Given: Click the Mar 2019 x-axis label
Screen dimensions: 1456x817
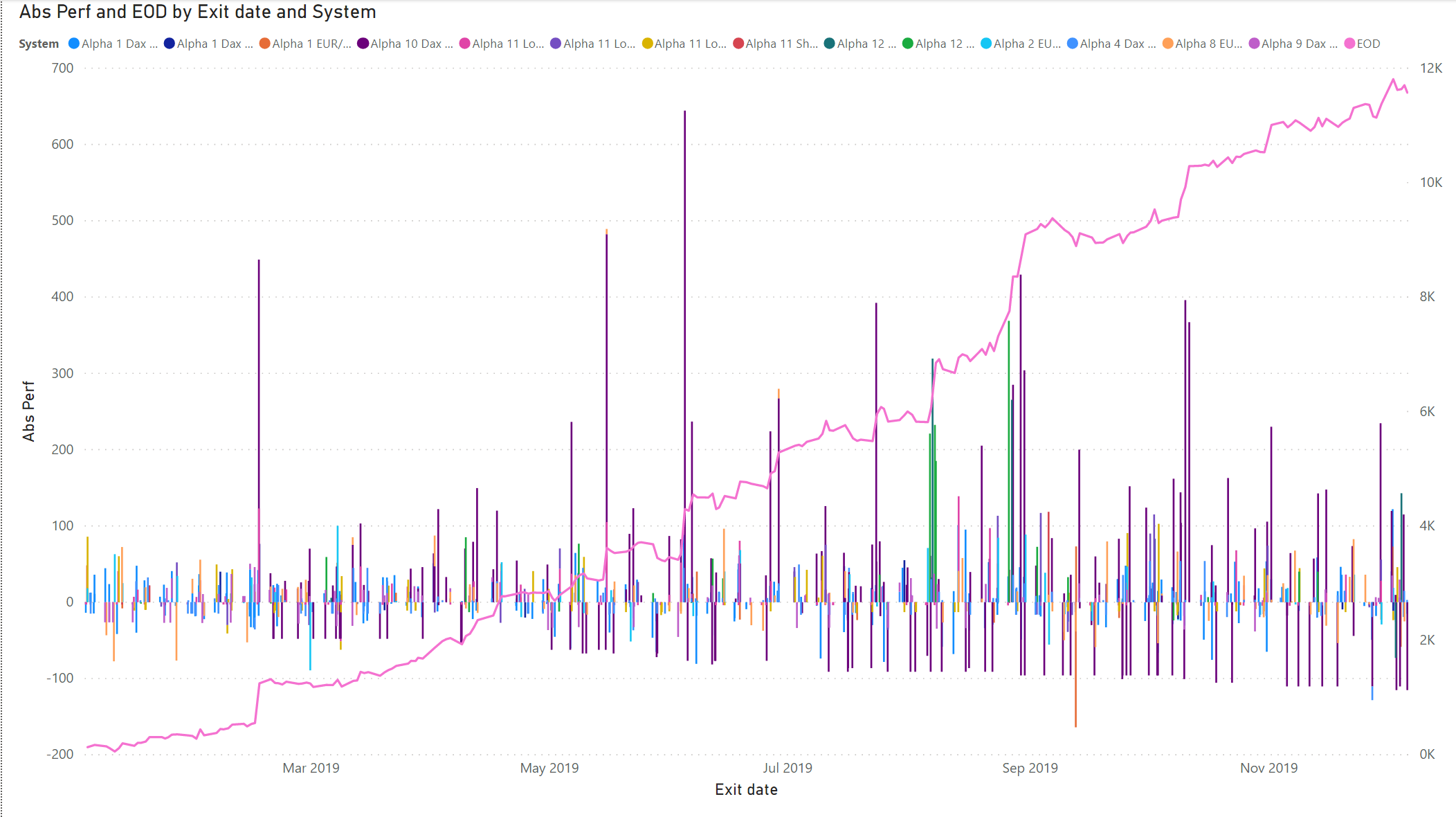Looking at the screenshot, I should 311,768.
